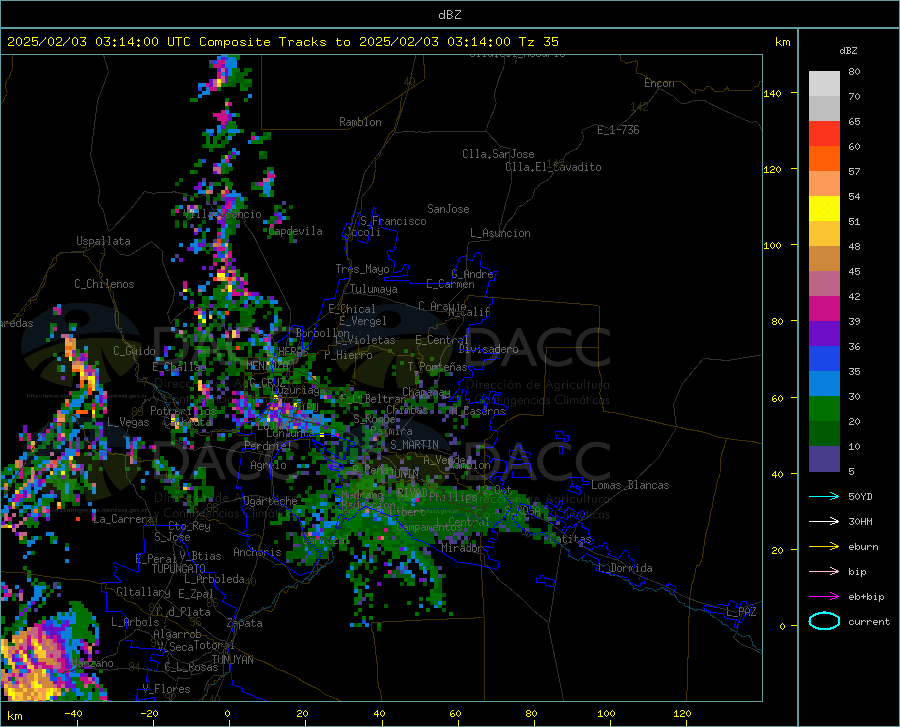900x727 pixels.
Task: Click the Ugarteche map label
Action: point(270,501)
